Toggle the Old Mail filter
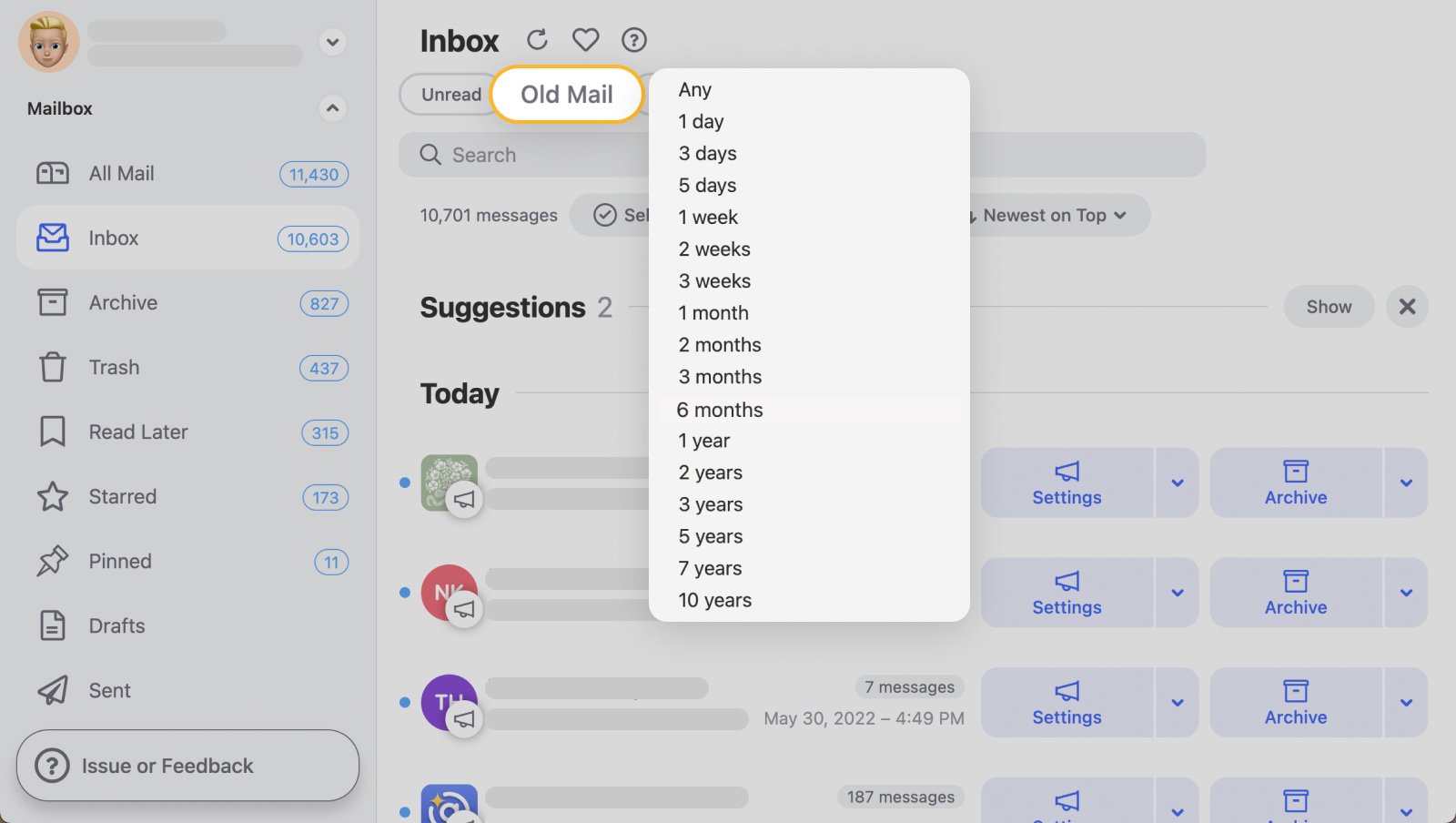This screenshot has width=1456, height=823. [566, 94]
